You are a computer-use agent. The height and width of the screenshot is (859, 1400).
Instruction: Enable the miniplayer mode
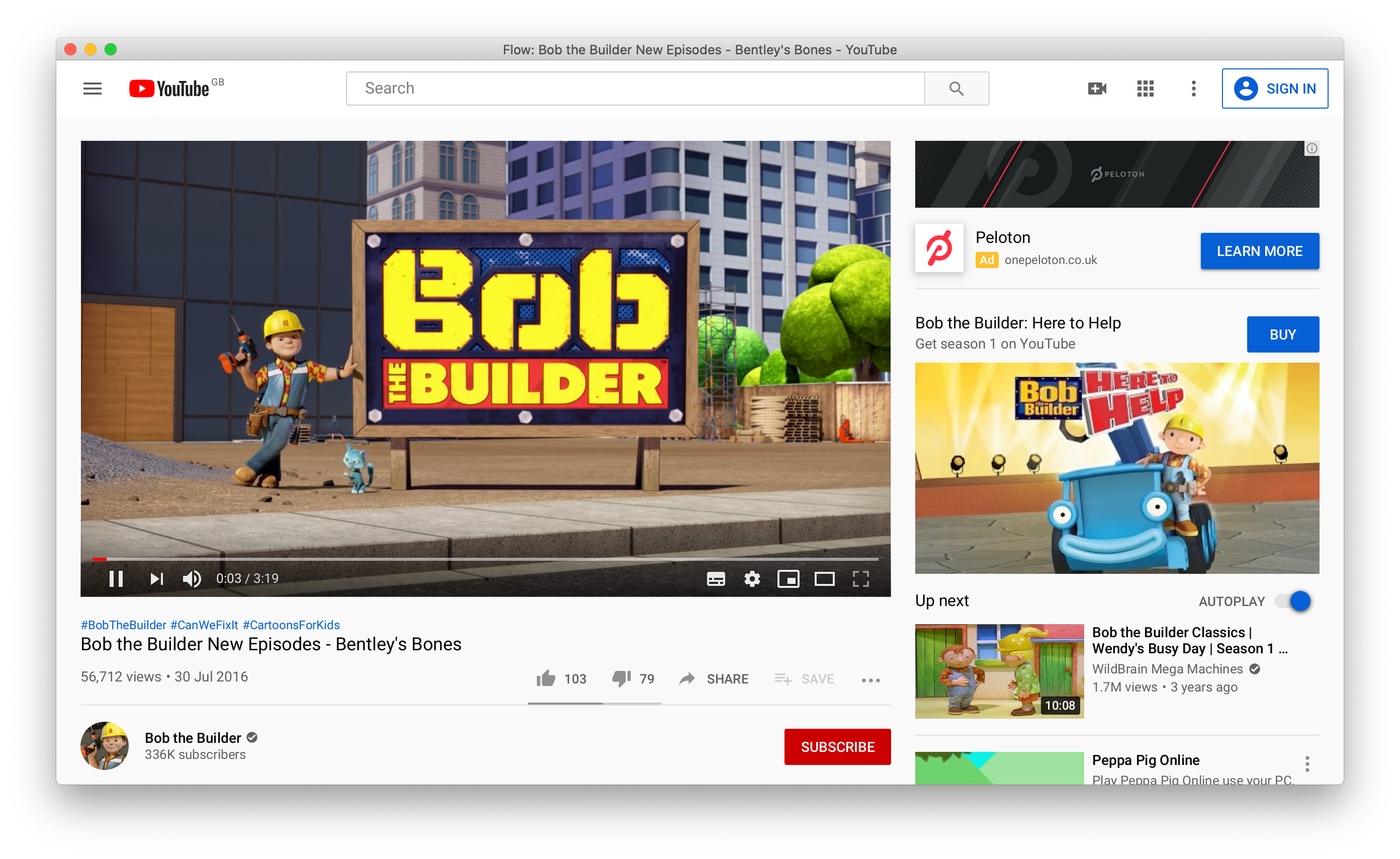click(x=788, y=579)
